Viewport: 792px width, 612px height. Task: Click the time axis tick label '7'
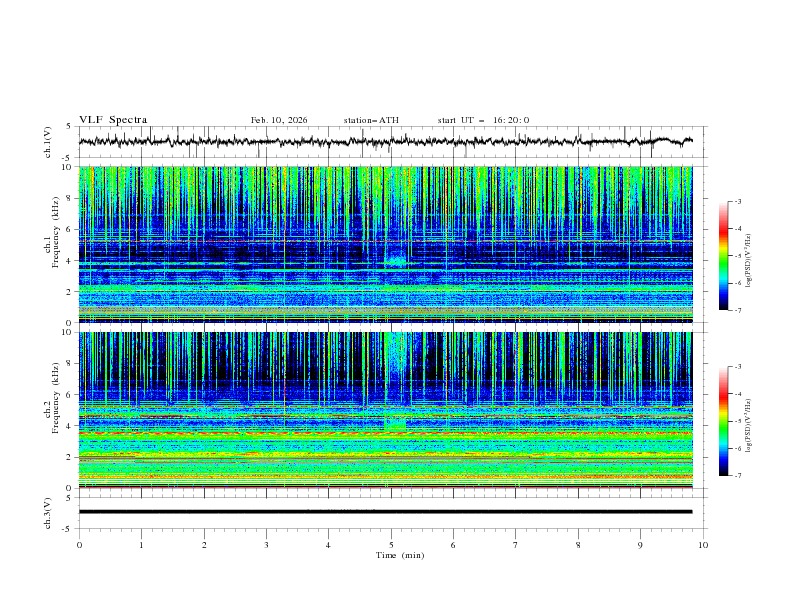516,545
